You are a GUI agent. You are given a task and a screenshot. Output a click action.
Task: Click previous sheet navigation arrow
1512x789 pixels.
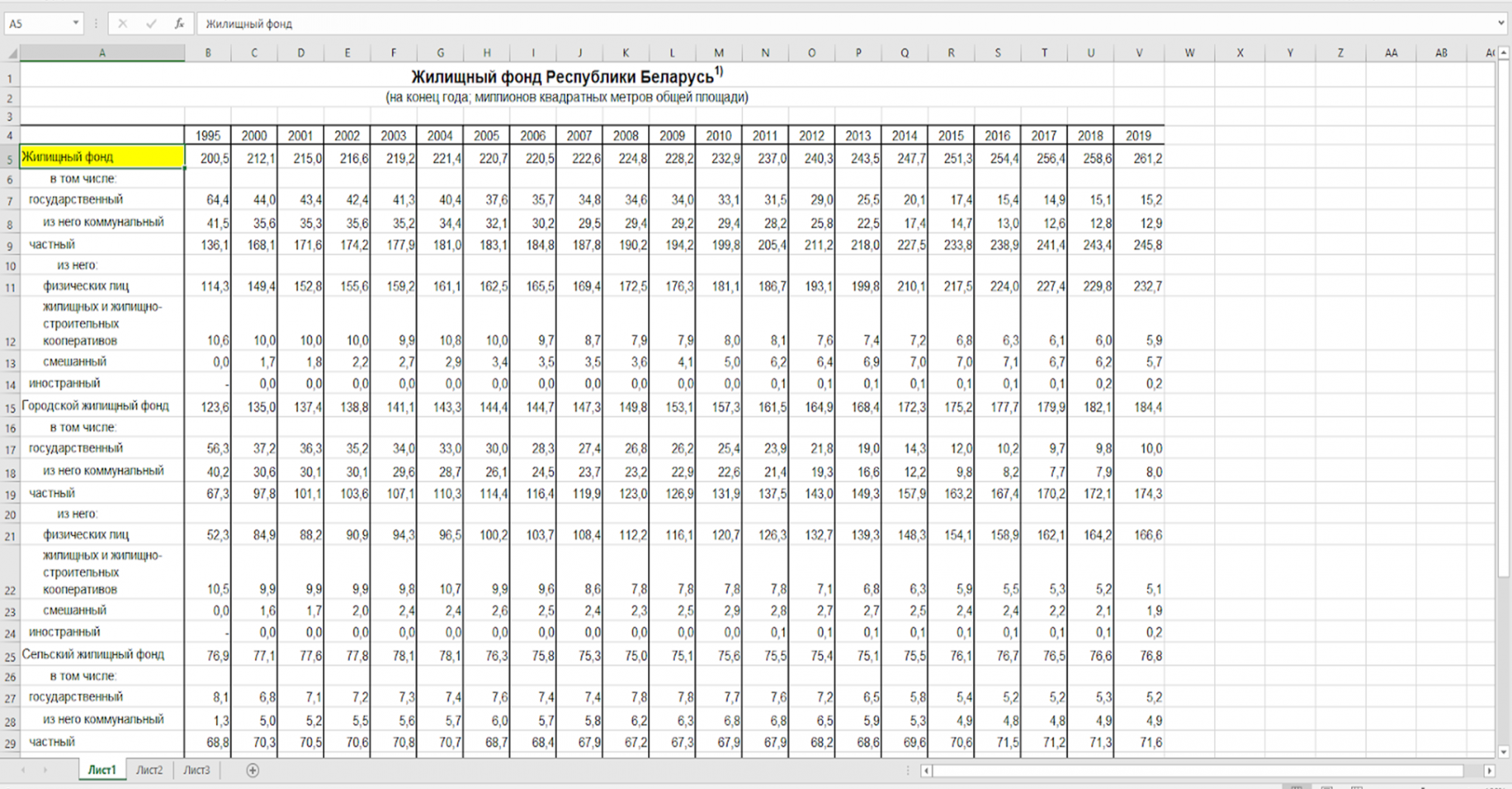pos(23,770)
